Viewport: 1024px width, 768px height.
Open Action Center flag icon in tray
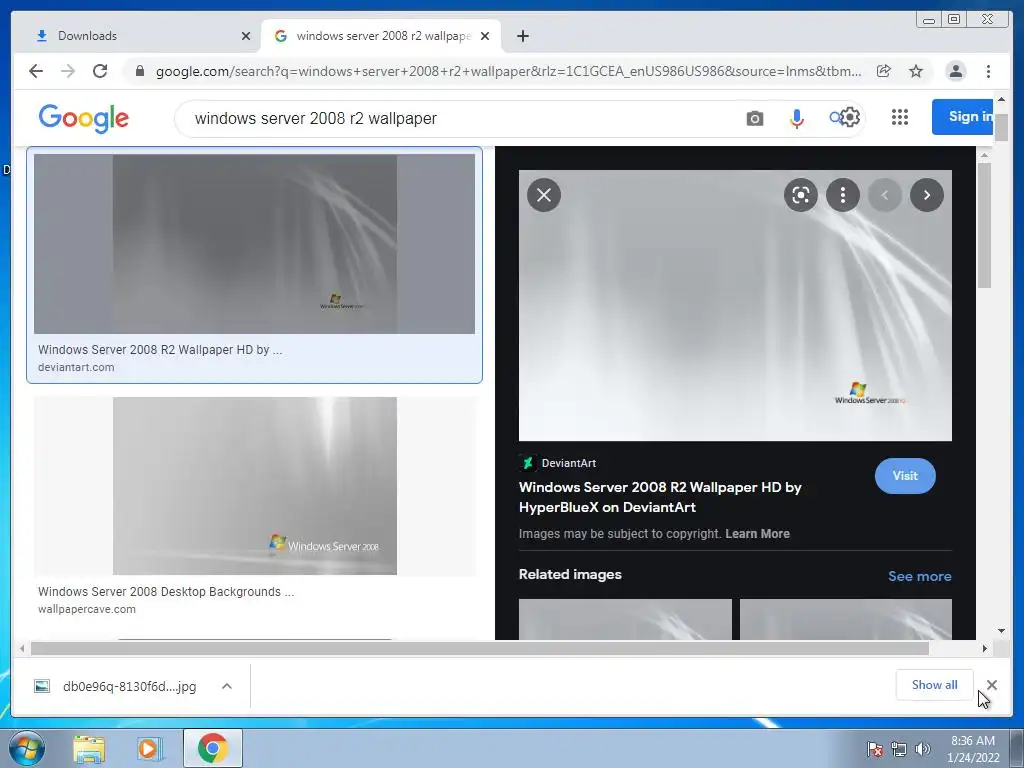pos(875,749)
